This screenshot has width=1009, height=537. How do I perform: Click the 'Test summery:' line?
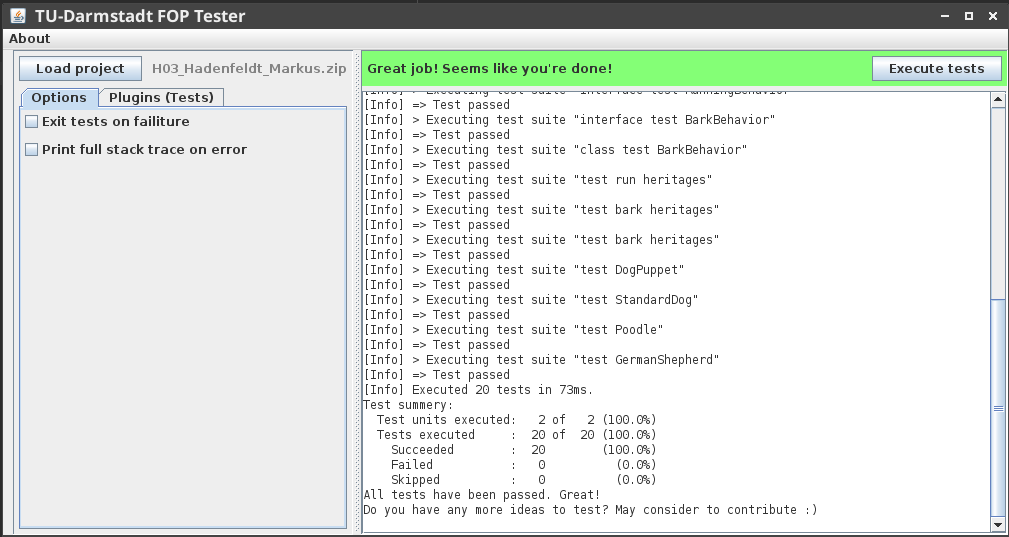click(409, 405)
